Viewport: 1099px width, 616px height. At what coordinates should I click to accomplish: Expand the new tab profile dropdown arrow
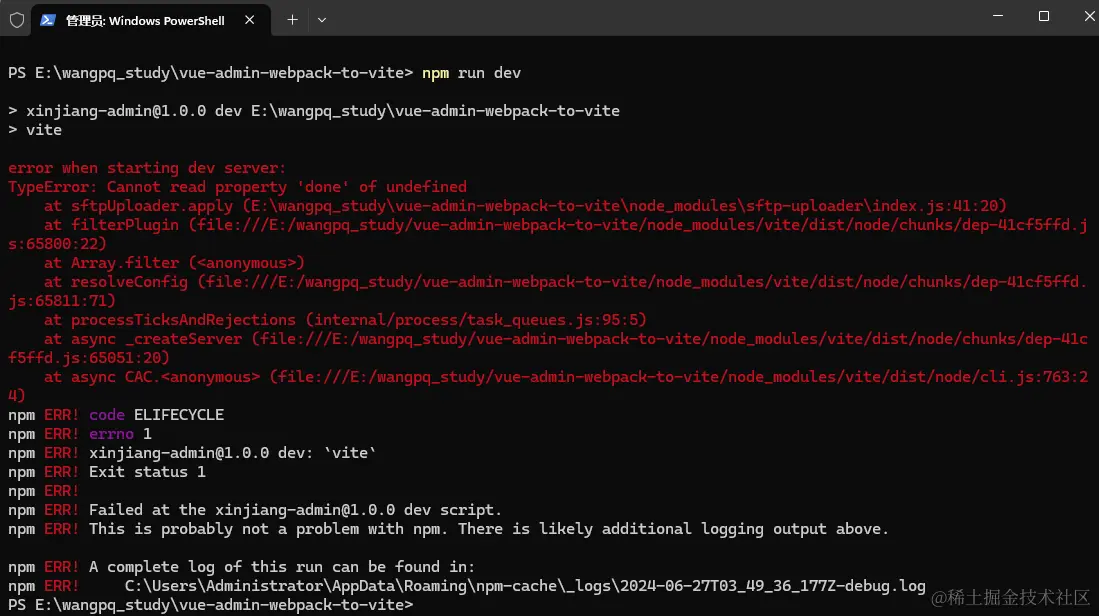(322, 20)
